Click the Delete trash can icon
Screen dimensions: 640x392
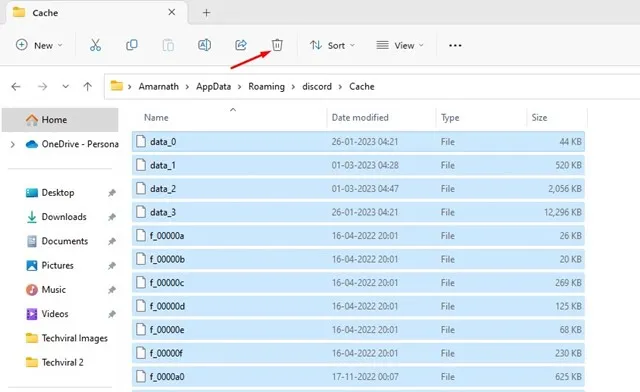(277, 45)
